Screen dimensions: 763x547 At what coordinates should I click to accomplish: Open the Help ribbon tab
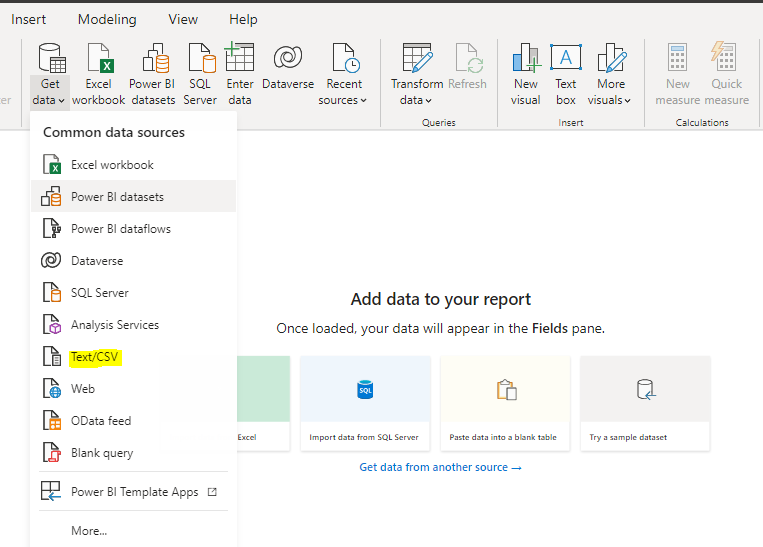point(243,19)
